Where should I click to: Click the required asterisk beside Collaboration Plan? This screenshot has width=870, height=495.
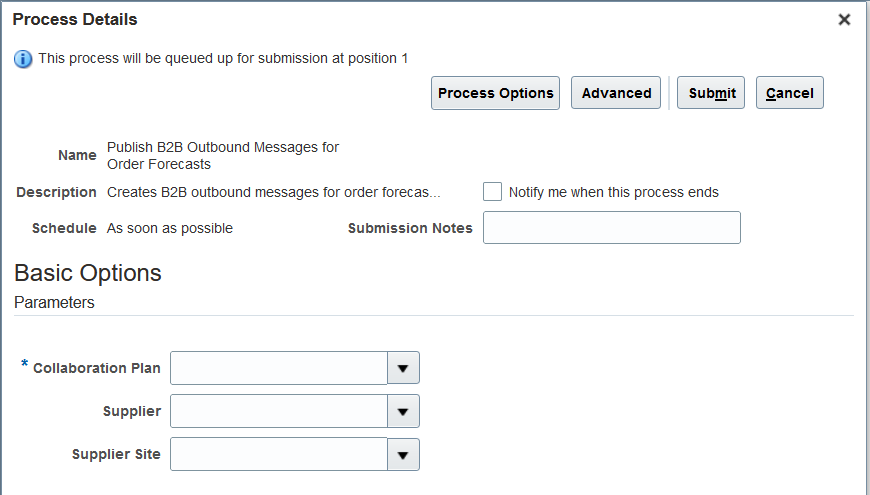pos(25,366)
